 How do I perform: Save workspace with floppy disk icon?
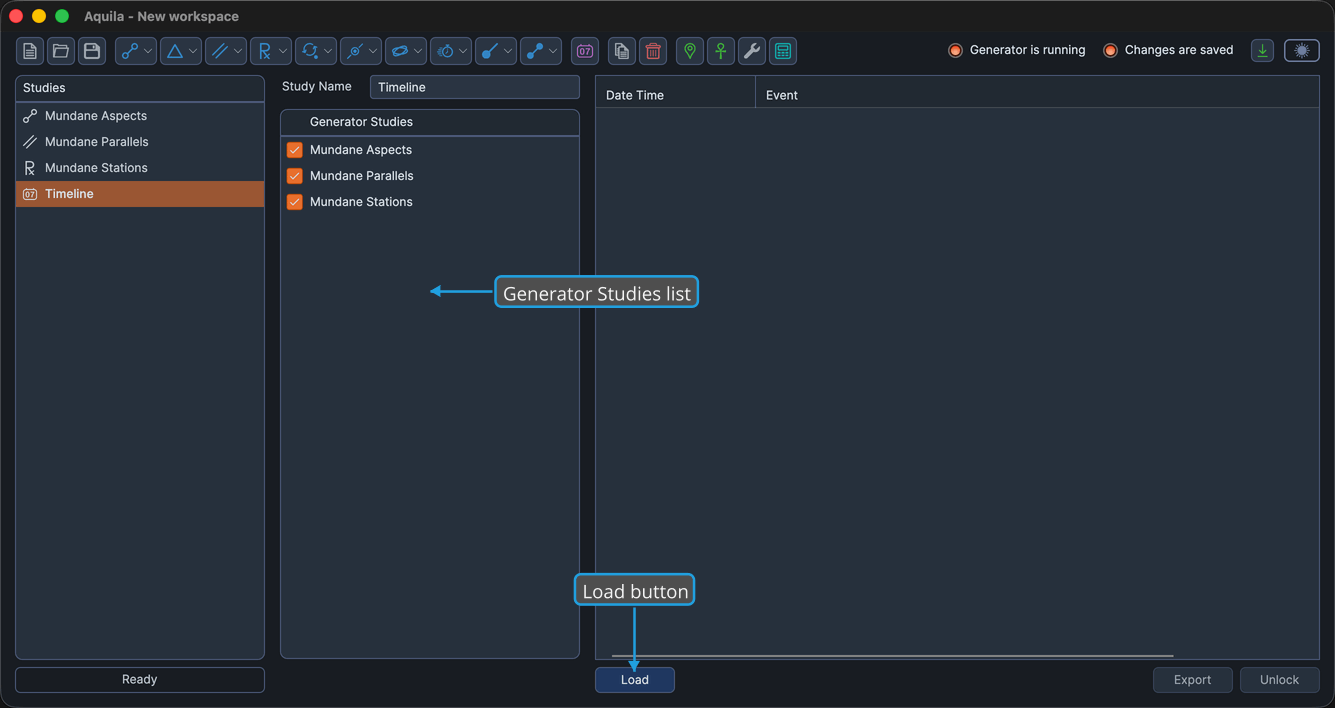click(x=92, y=51)
